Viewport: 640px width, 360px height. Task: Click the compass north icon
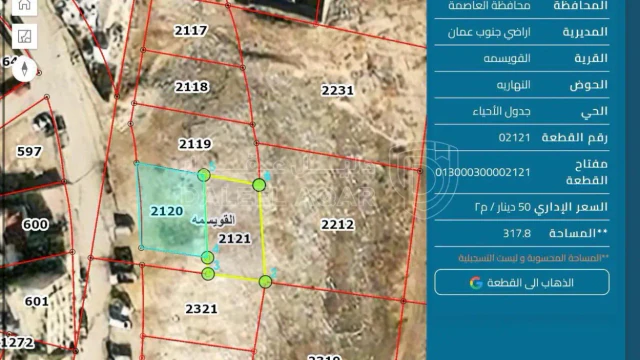click(24, 69)
